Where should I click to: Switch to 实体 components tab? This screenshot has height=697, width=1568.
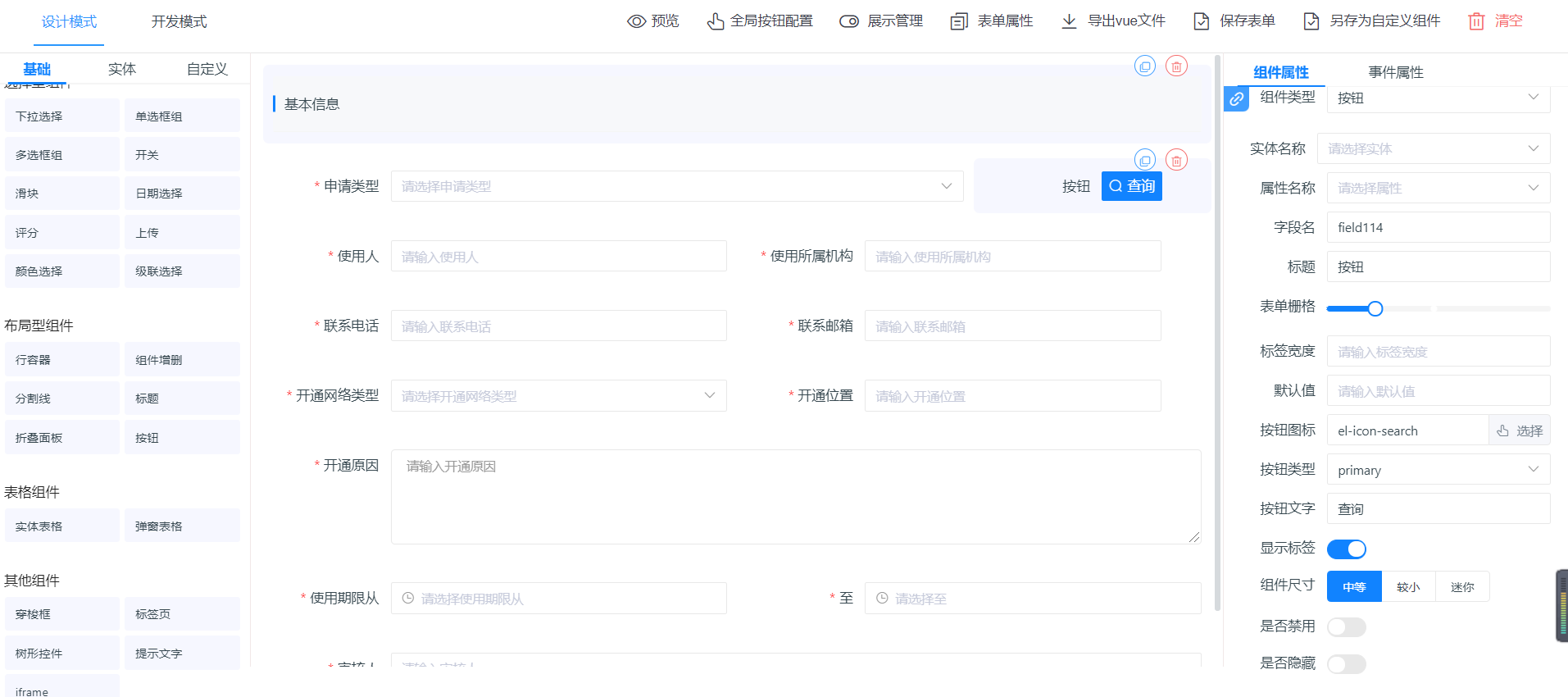pos(122,69)
